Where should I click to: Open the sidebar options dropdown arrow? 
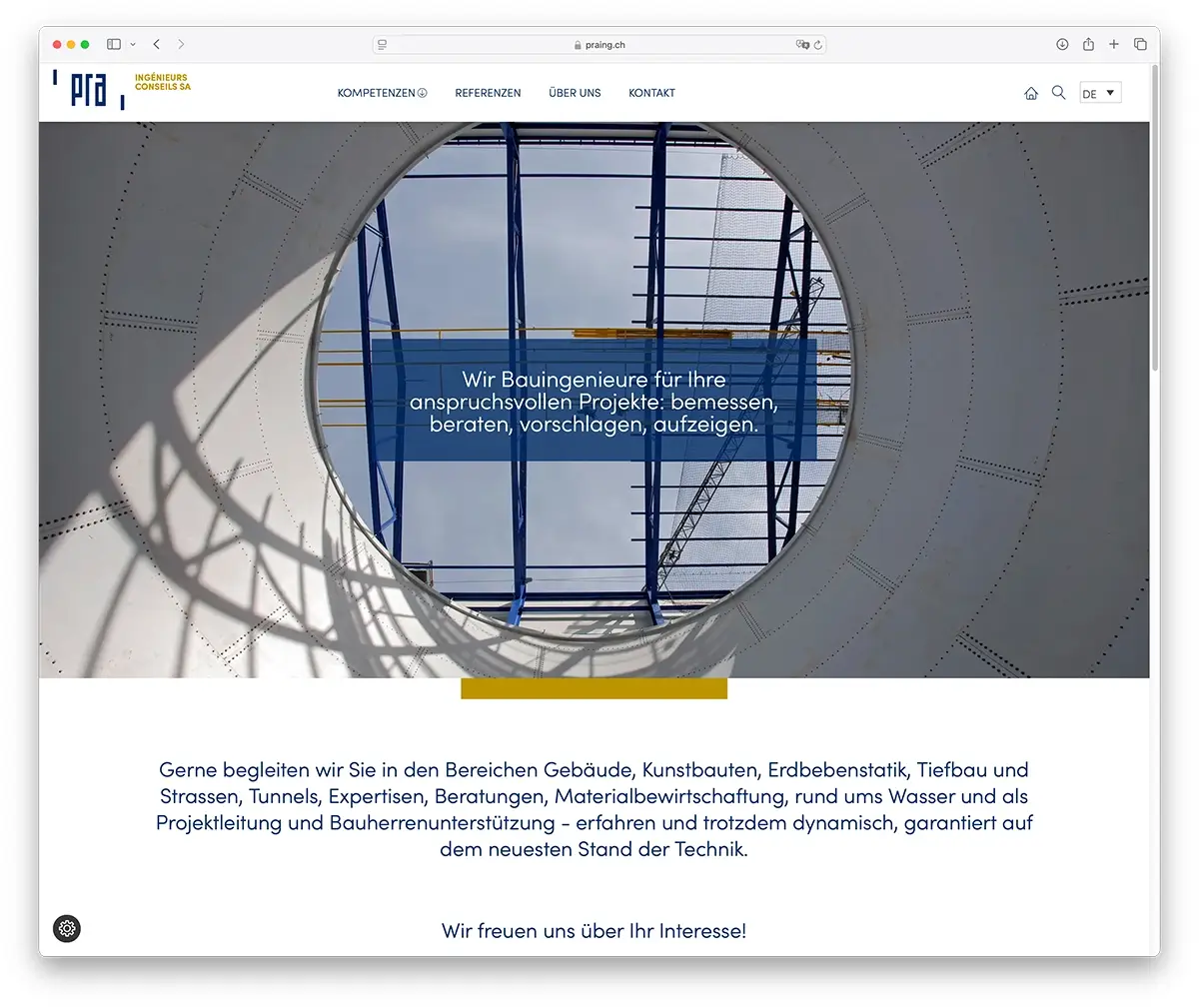(132, 44)
